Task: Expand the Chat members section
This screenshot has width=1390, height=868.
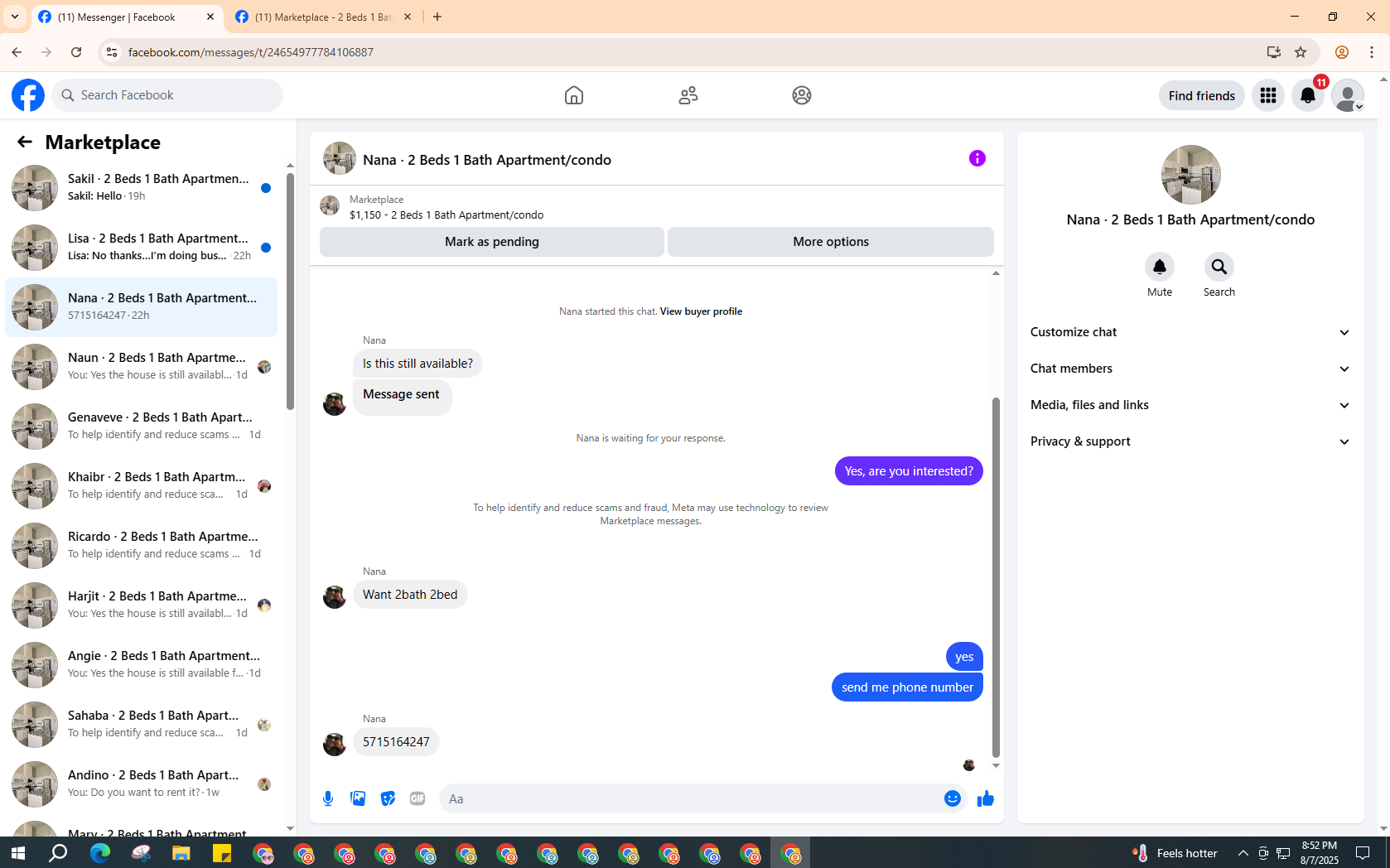Action: tap(1190, 369)
